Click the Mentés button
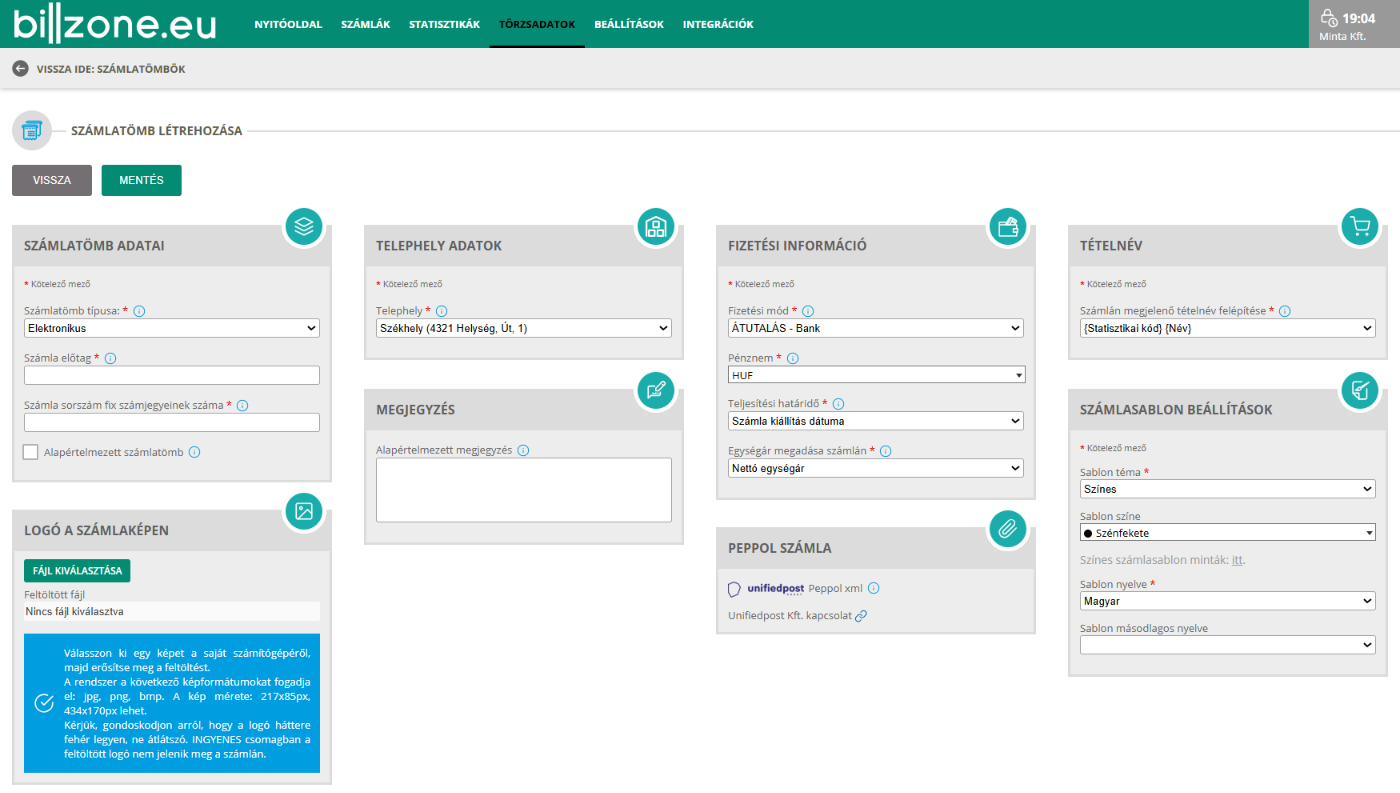Image resolution: width=1400 pixels, height=793 pixels. pos(141,180)
